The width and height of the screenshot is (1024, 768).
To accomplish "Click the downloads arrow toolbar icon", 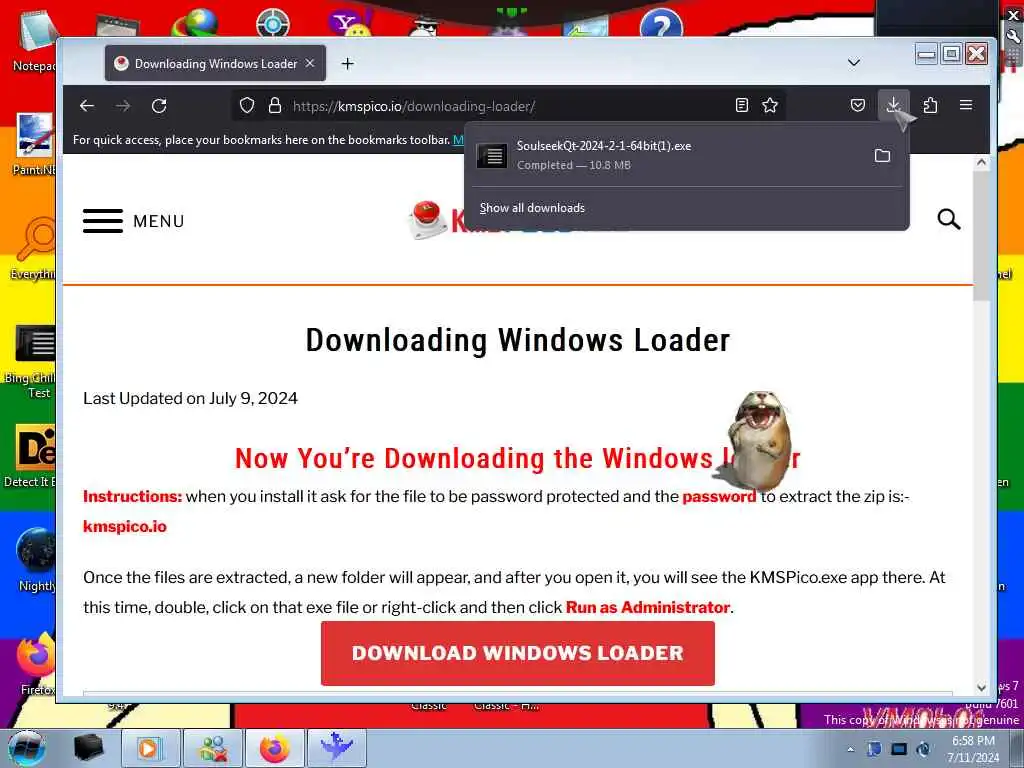I will click(893, 105).
